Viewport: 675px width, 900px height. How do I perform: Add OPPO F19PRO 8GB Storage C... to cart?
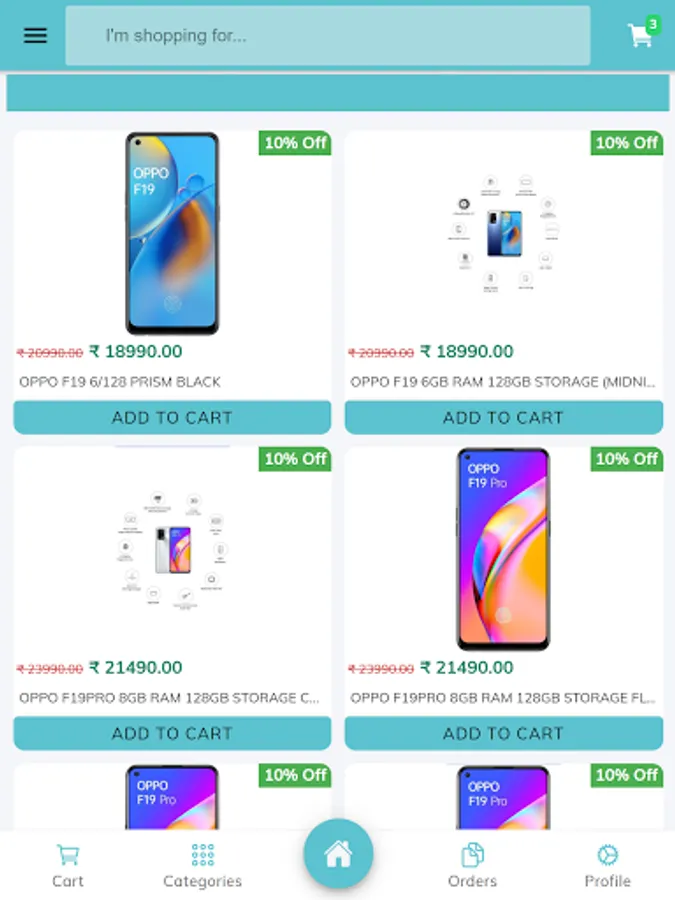172,733
